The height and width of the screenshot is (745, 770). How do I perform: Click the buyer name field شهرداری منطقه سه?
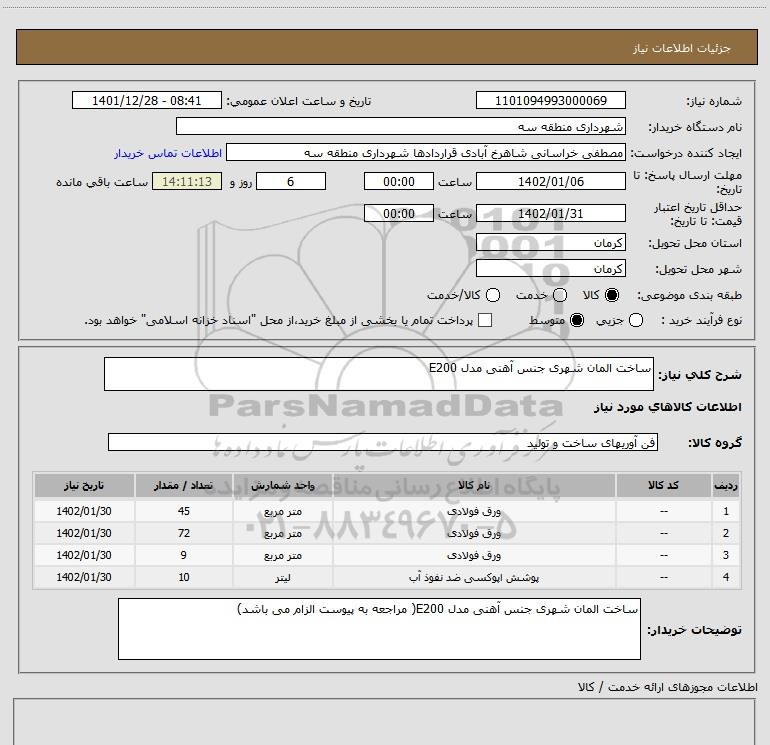point(401,126)
